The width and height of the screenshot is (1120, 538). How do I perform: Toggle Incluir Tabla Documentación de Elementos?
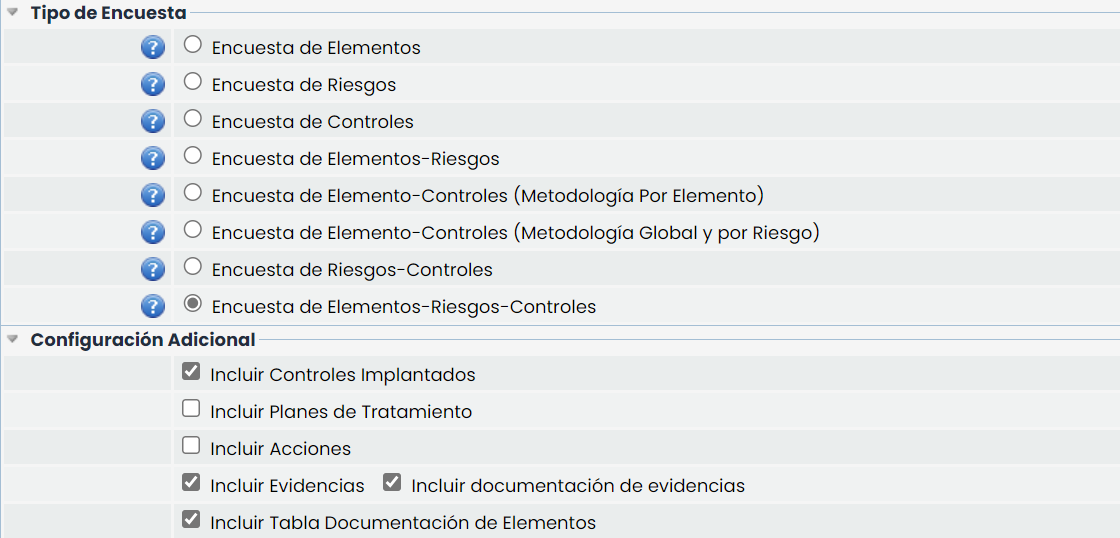tap(191, 520)
